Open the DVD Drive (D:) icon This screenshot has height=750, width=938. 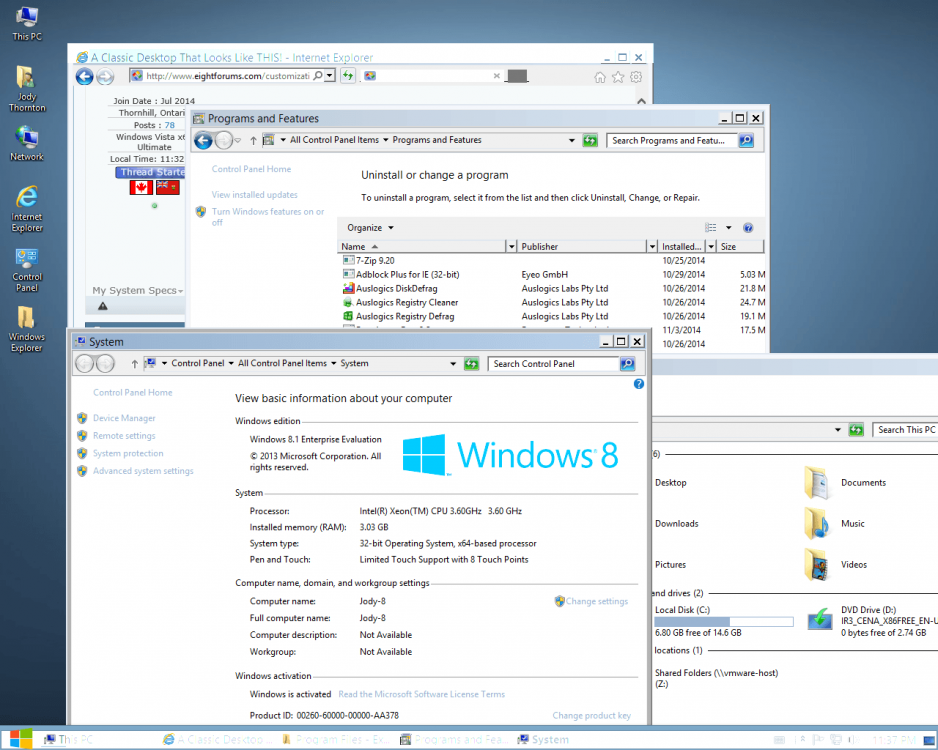[820, 618]
